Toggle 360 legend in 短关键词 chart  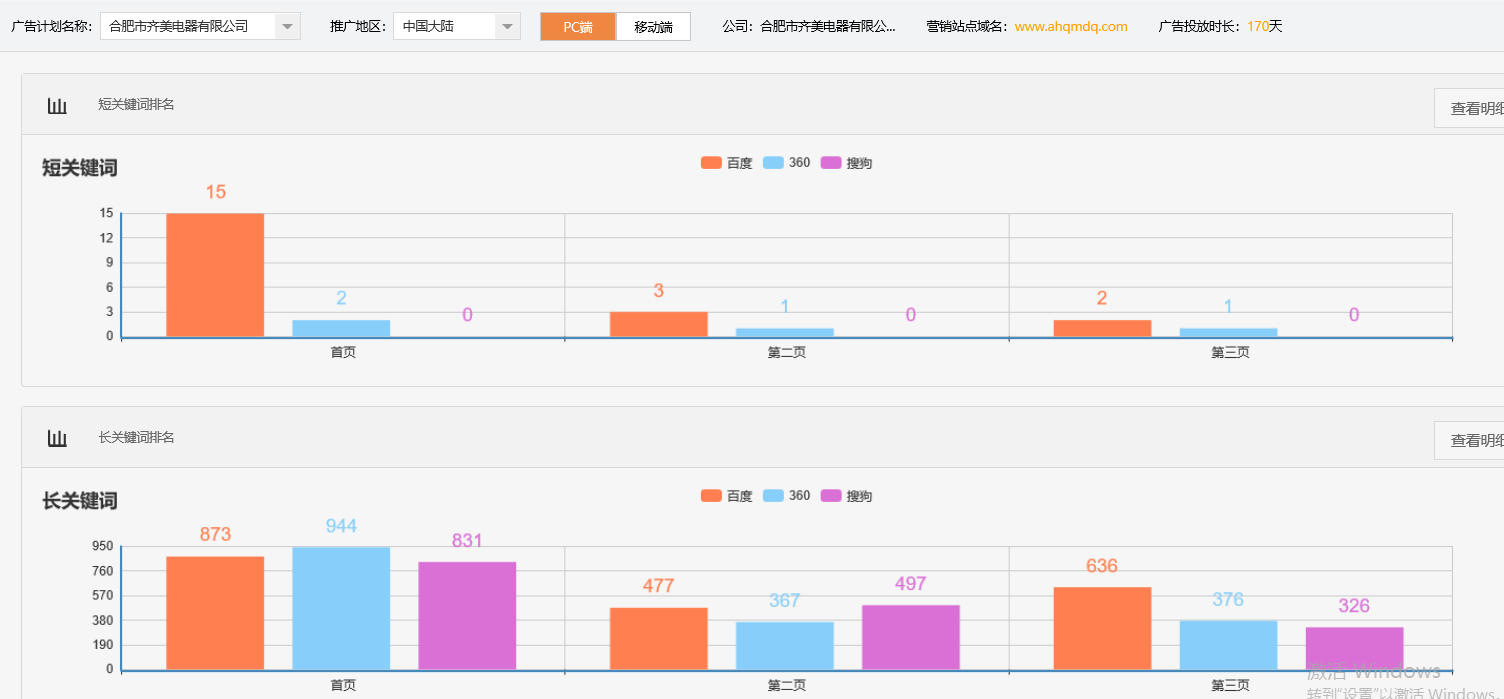[x=787, y=163]
